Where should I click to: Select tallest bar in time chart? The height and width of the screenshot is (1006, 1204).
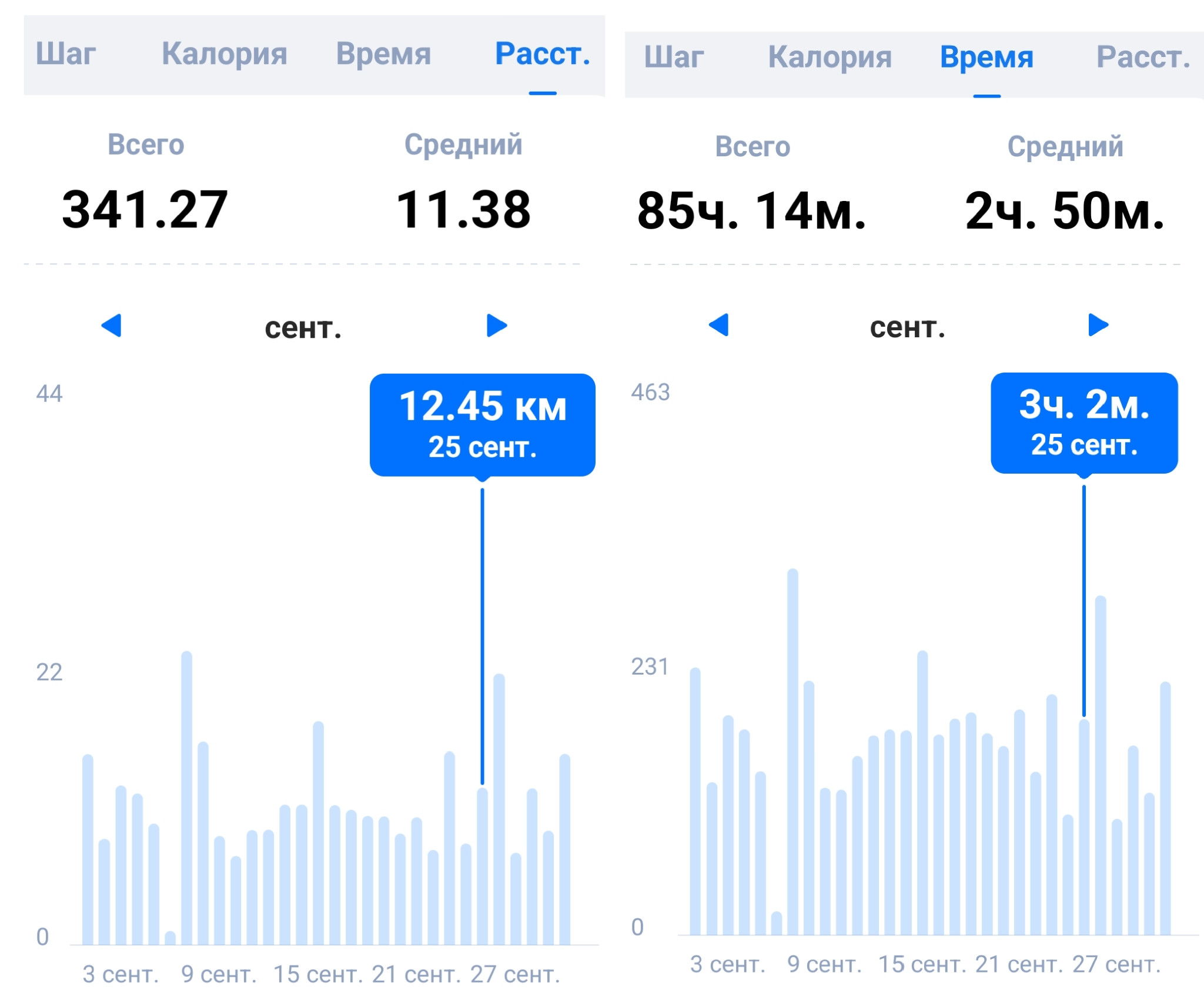pos(792,752)
